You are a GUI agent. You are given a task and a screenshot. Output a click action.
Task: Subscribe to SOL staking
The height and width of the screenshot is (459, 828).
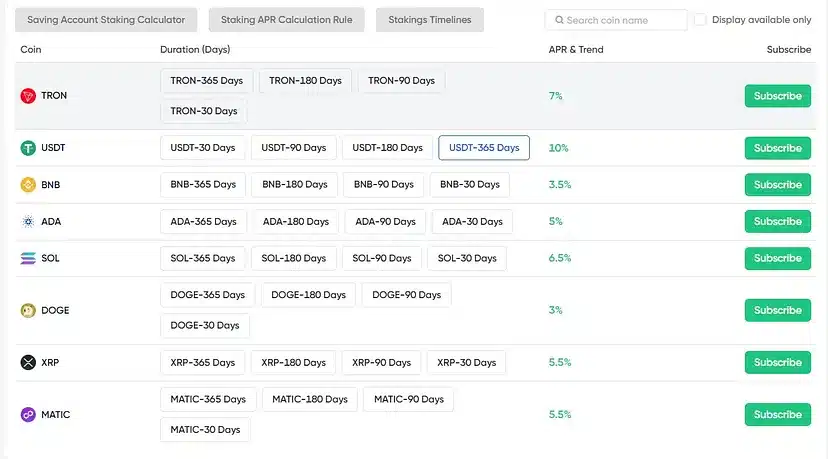[x=778, y=258]
